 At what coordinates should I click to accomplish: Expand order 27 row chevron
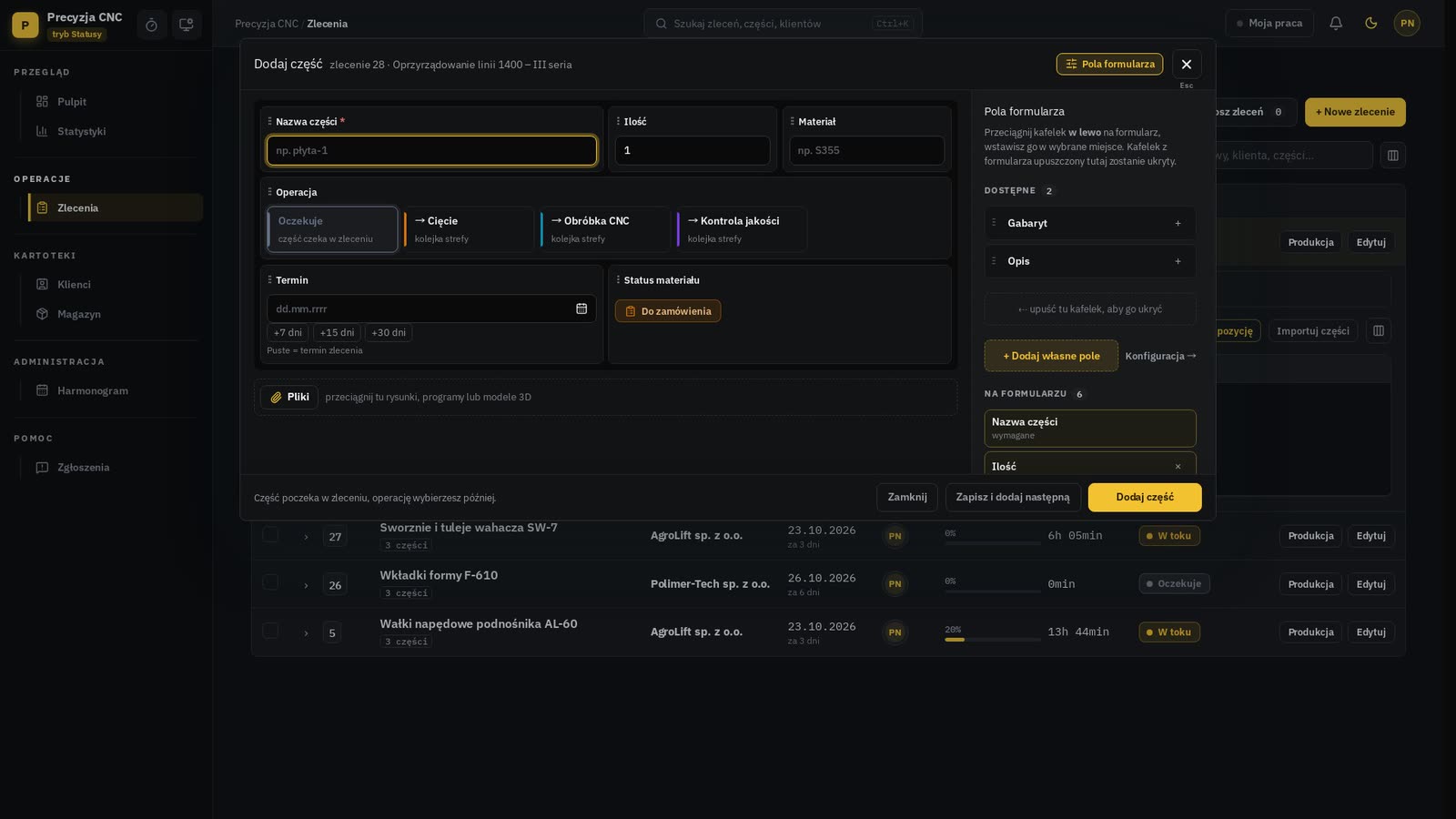pyautogui.click(x=306, y=537)
